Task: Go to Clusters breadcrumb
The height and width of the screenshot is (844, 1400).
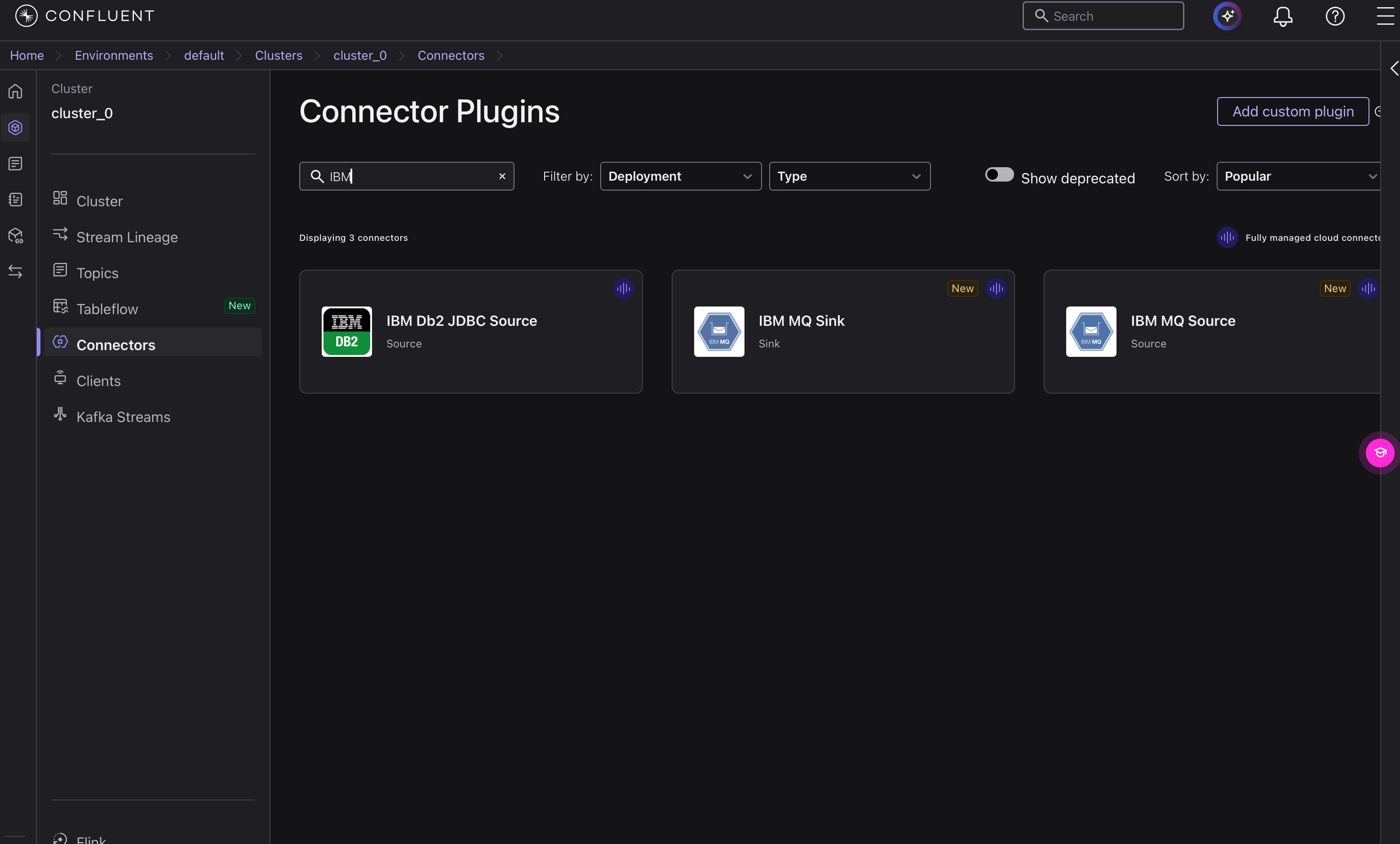Action: click(x=279, y=55)
